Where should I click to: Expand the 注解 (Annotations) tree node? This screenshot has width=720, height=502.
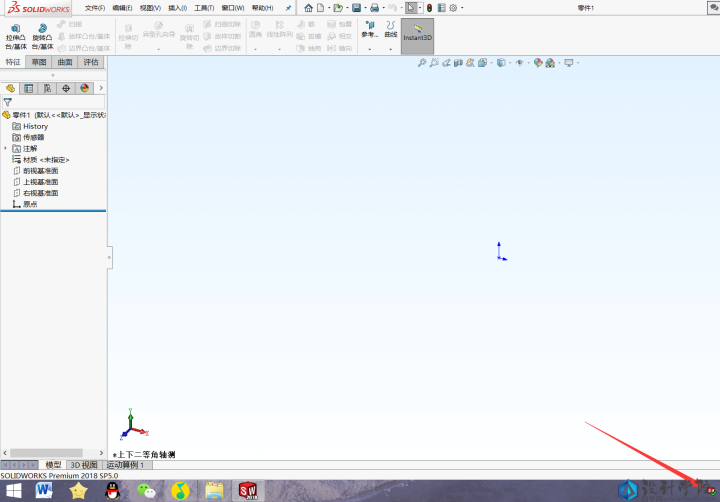(5, 148)
